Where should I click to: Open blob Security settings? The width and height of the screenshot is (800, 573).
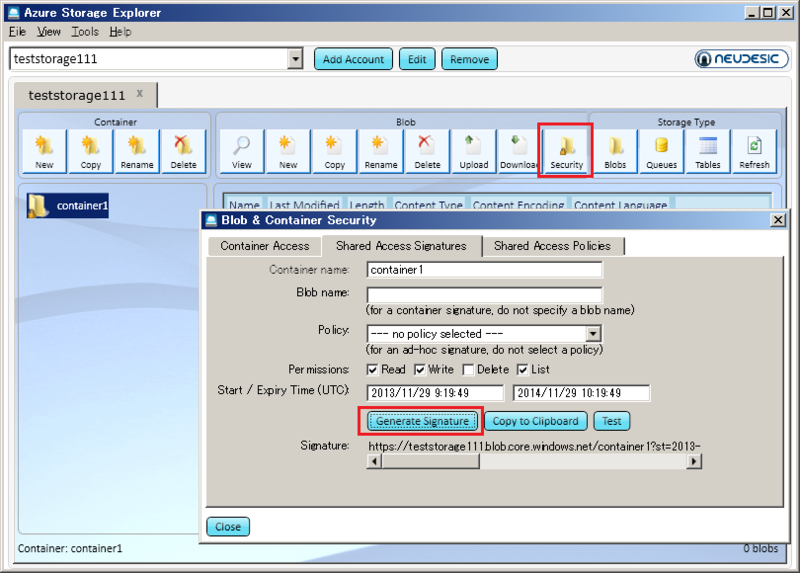tap(566, 152)
